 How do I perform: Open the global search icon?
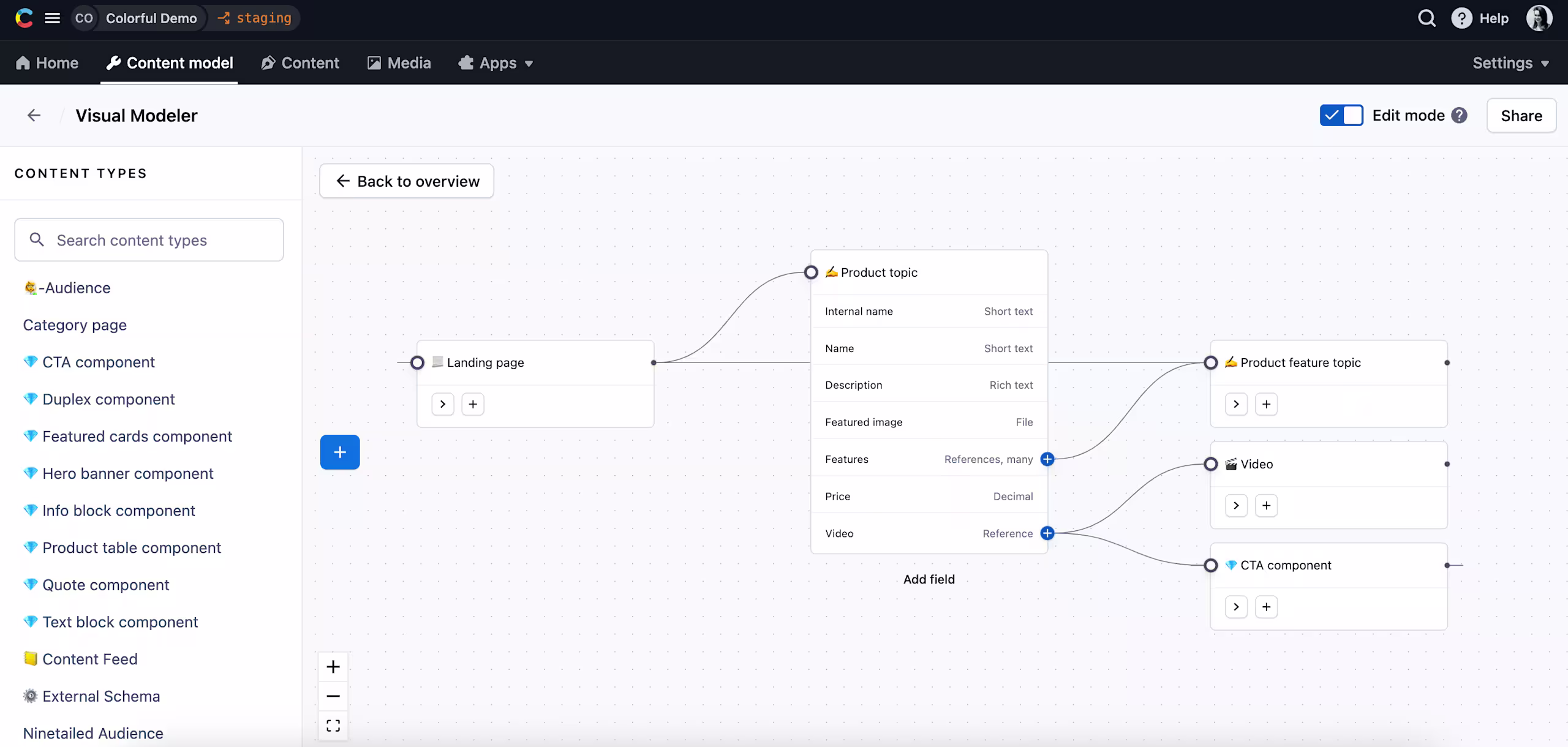[x=1427, y=18]
